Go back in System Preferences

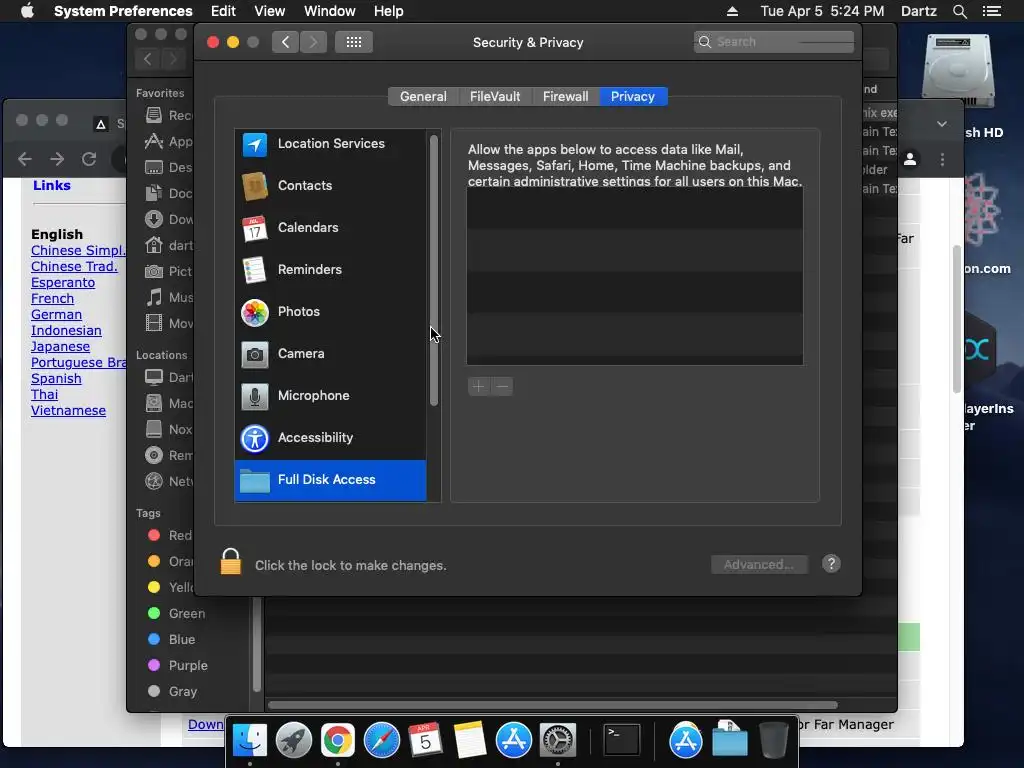click(x=285, y=42)
